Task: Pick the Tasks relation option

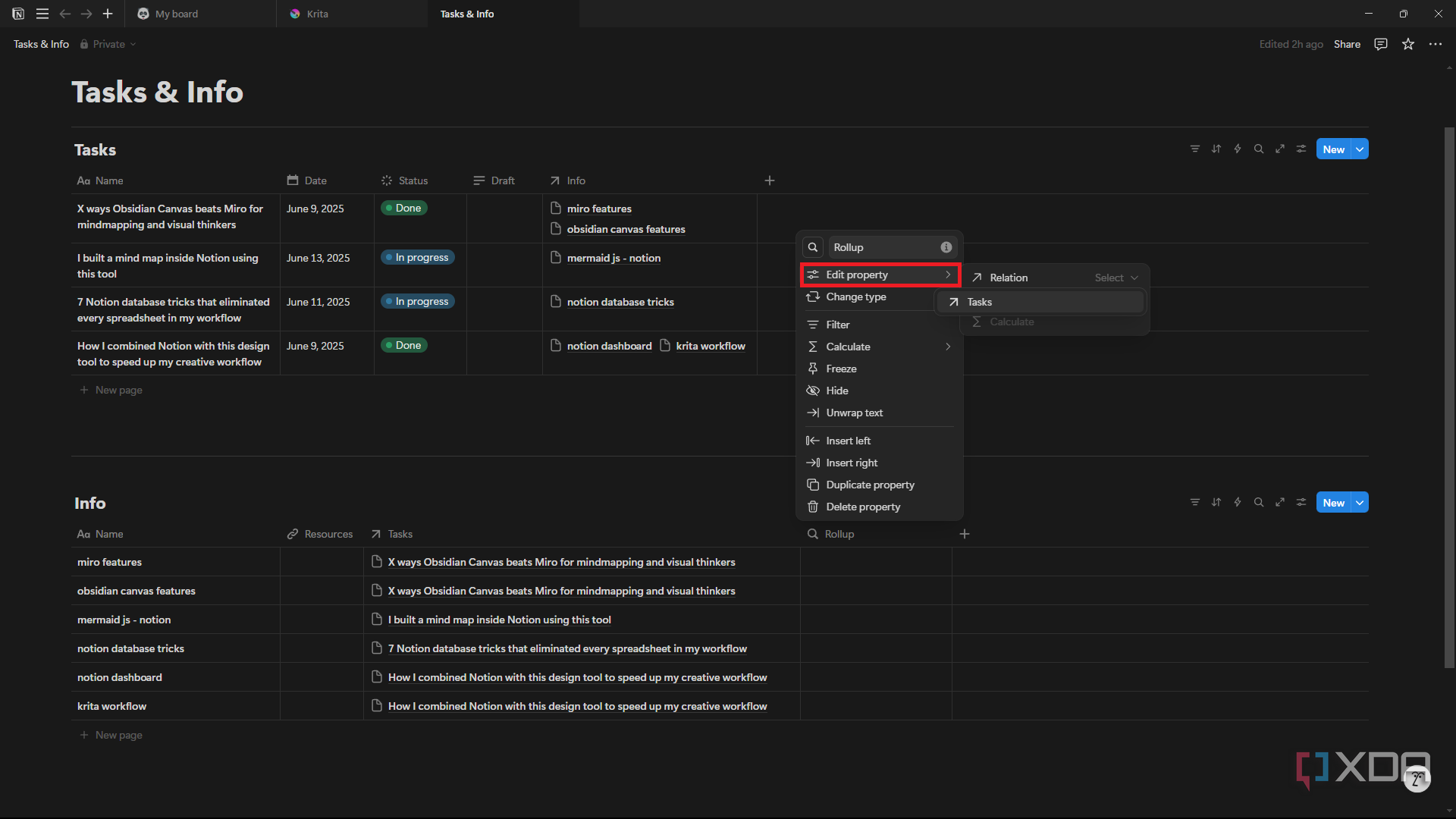Action: 1040,302
